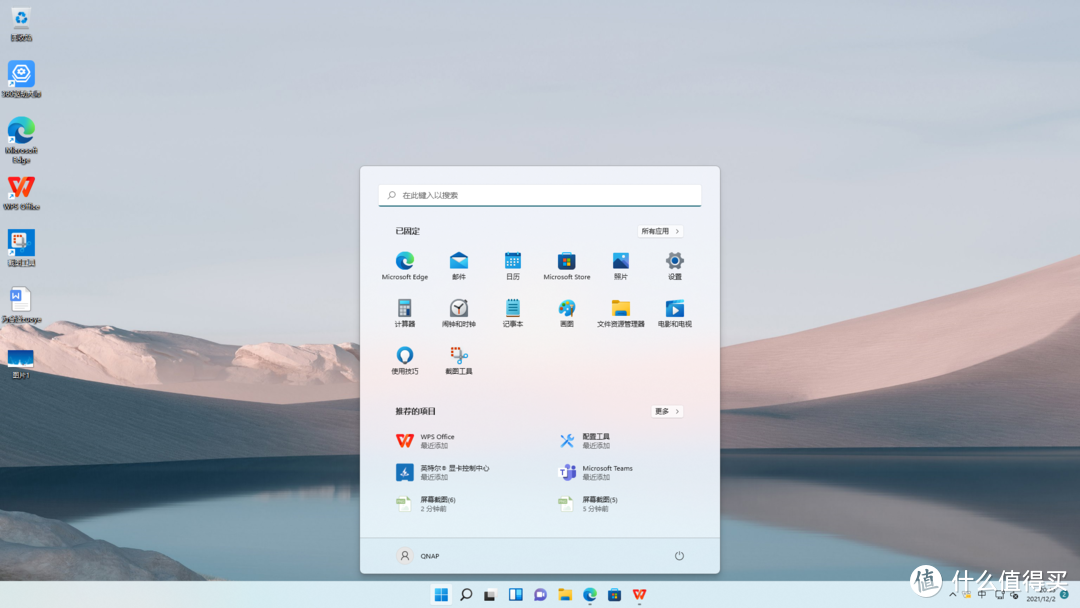Open the 画图 (Paint) app
Viewport: 1080px width, 608px height.
coord(566,309)
